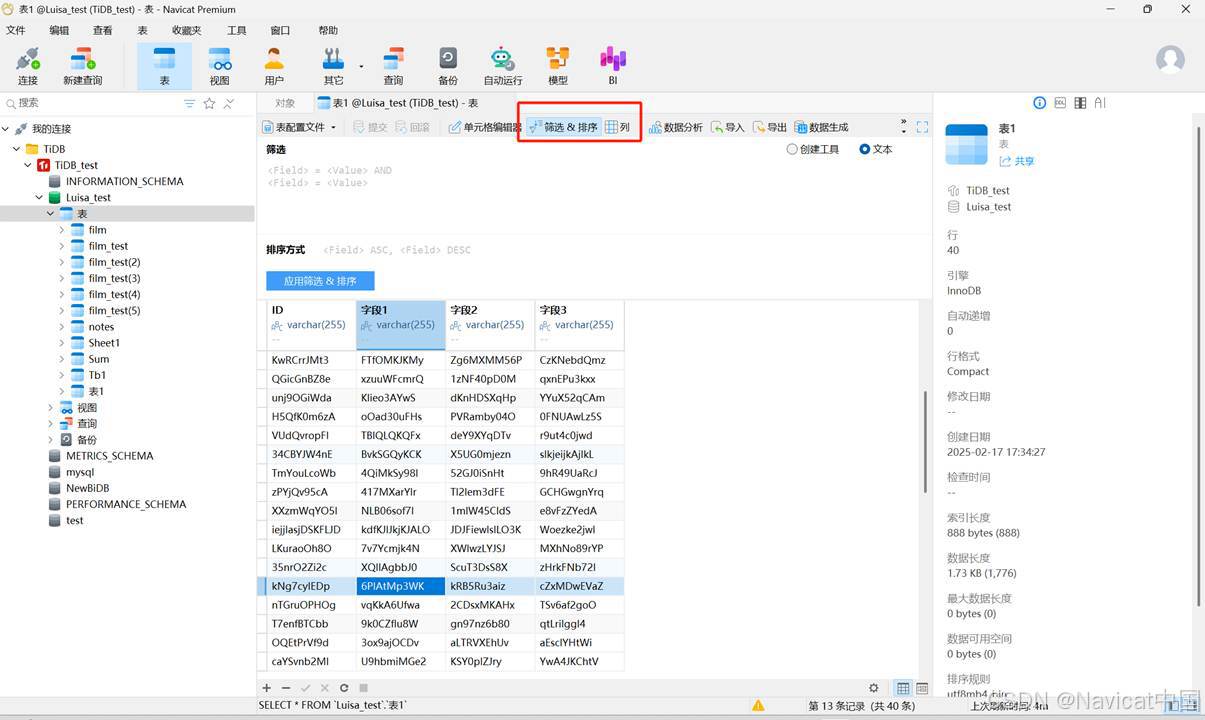The height and width of the screenshot is (720, 1205).
Task: Open the 收藏夹 menu
Action: pyautogui.click(x=186, y=30)
